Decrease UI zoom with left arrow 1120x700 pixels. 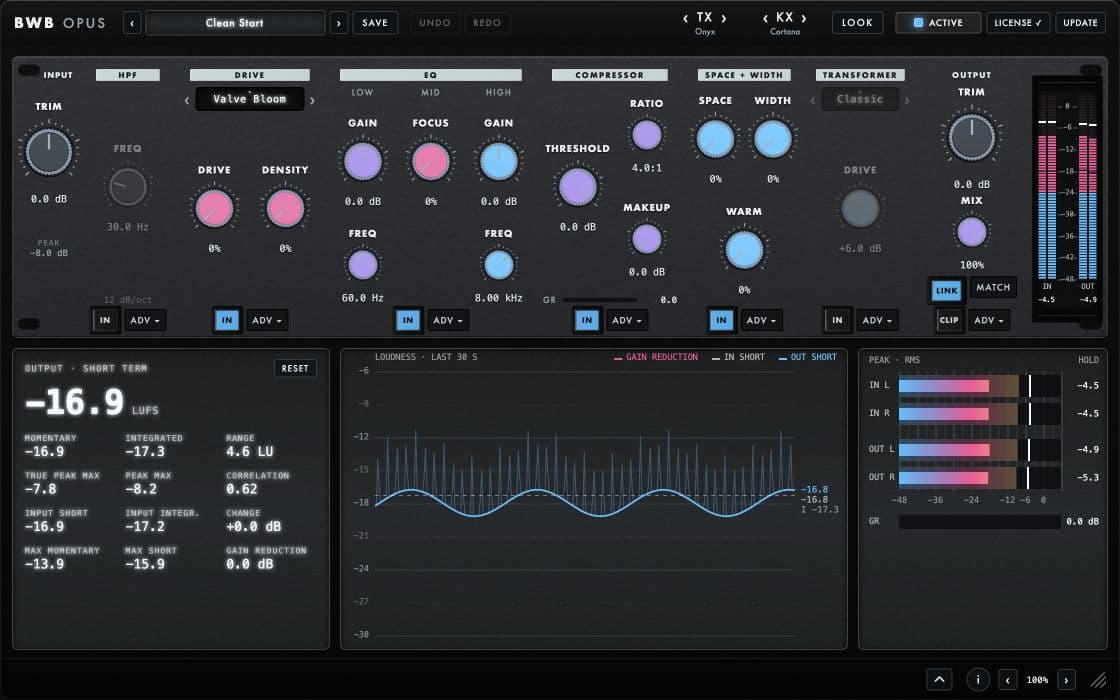1008,680
